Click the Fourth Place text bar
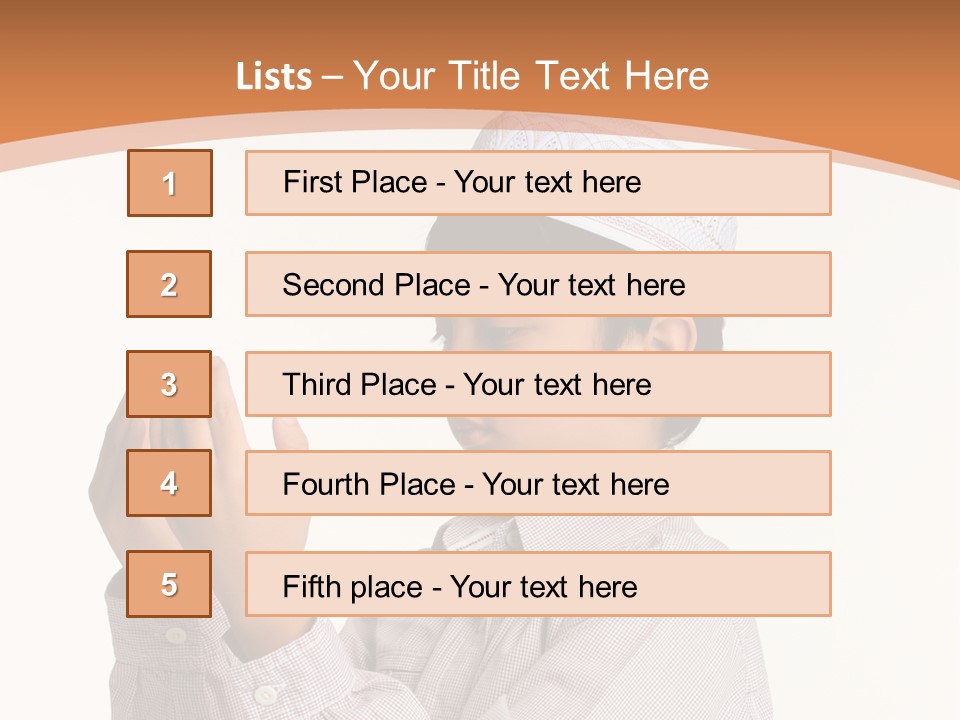 click(x=538, y=483)
